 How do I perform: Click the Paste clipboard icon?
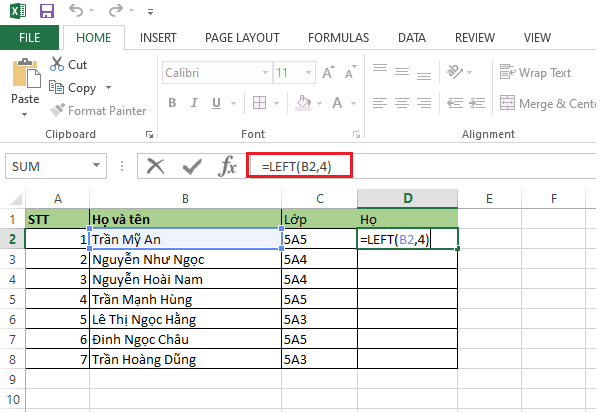pos(26,73)
